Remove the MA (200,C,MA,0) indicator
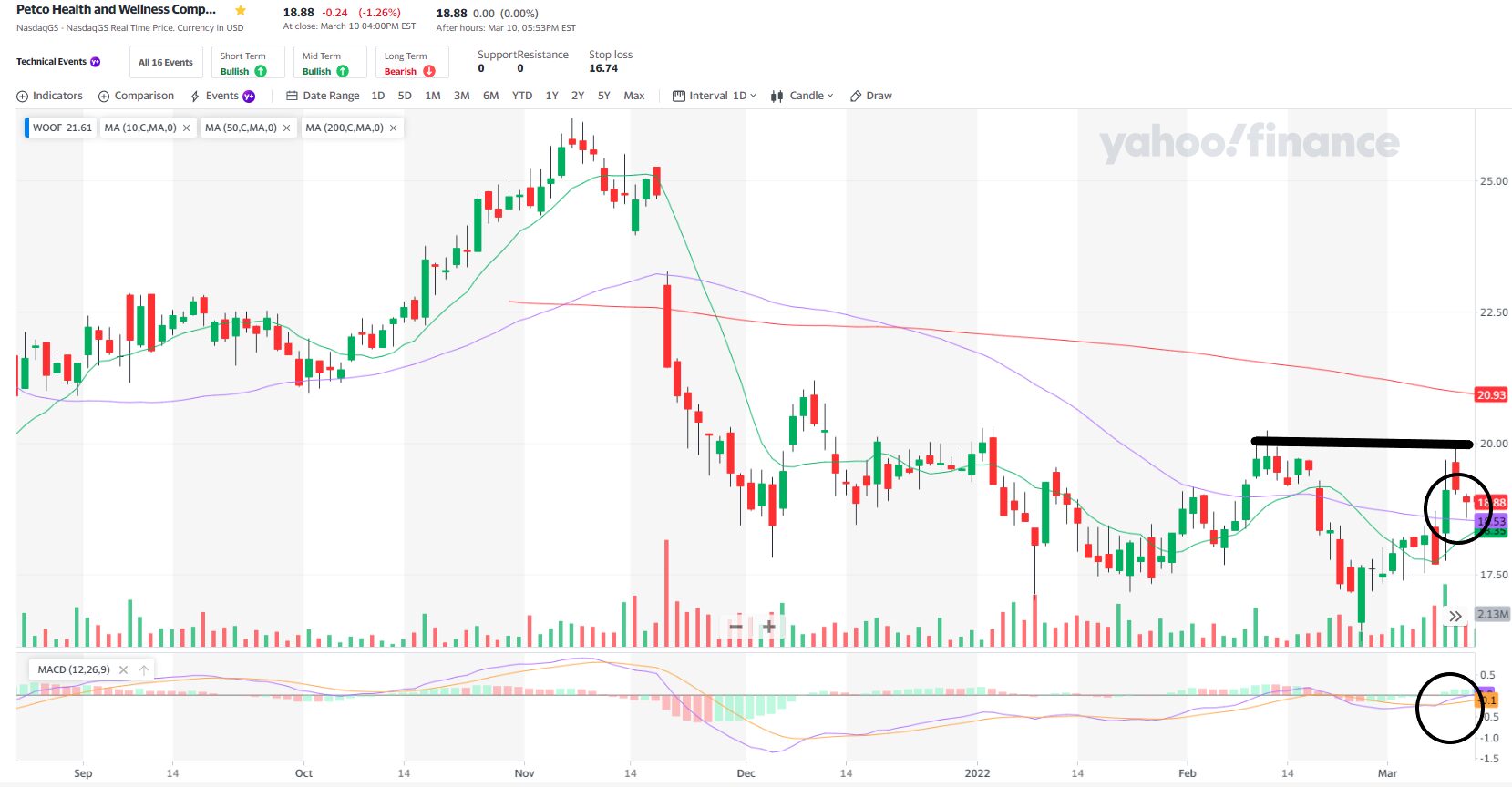1512x787 pixels. tap(394, 128)
